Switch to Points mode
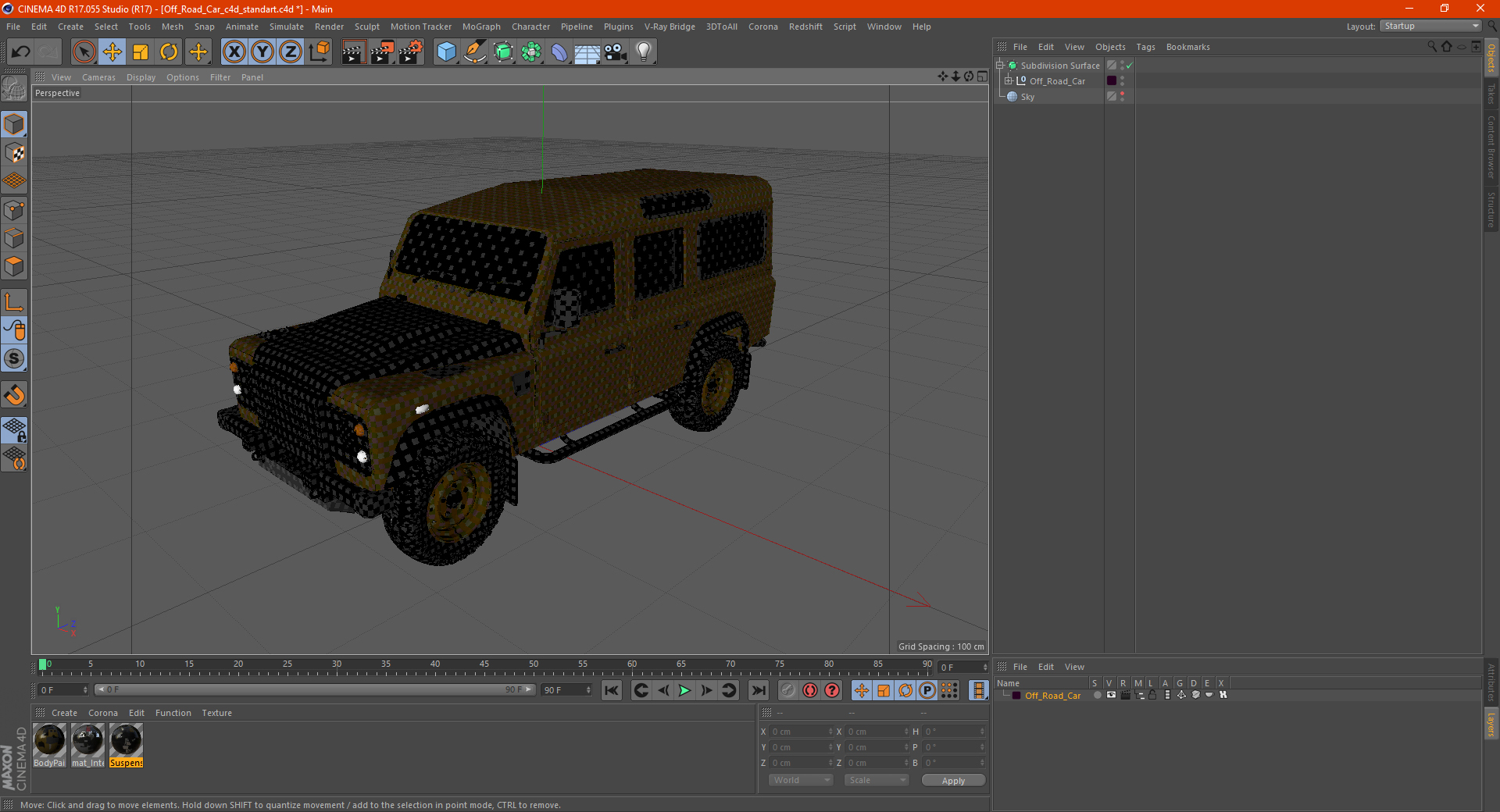Screen dimensions: 1500x812 [15, 210]
